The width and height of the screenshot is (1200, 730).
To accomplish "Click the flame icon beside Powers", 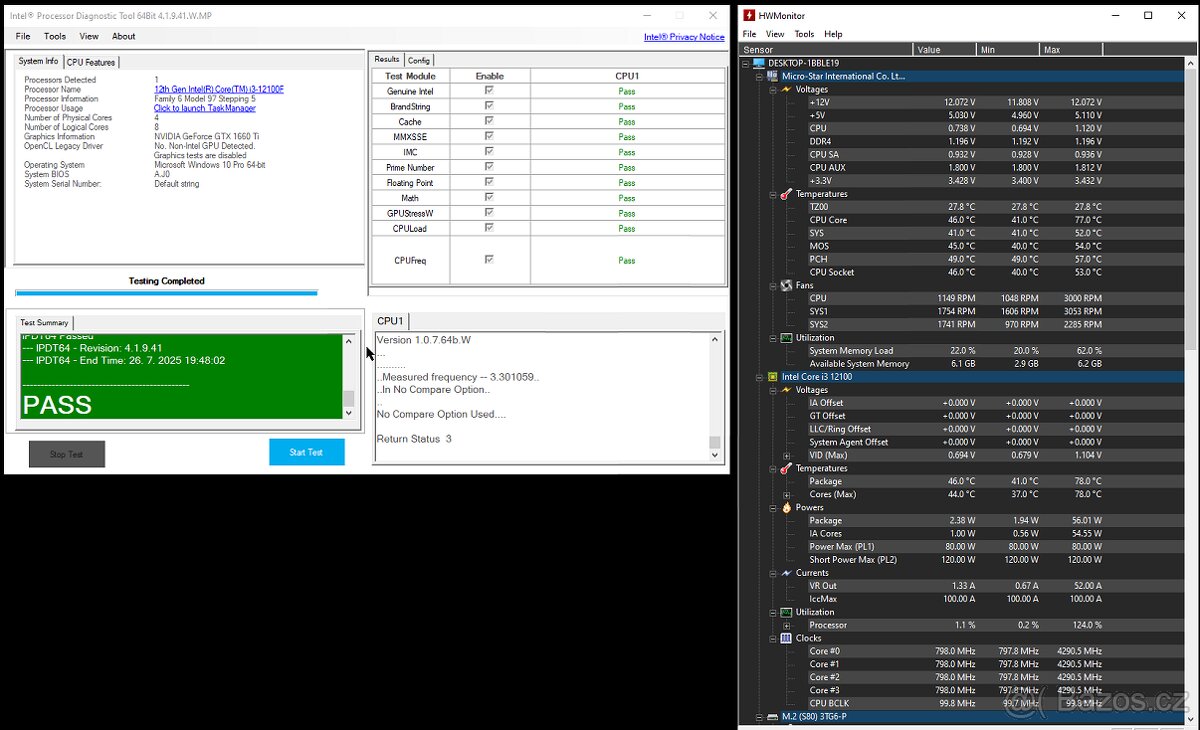I will (x=786, y=507).
